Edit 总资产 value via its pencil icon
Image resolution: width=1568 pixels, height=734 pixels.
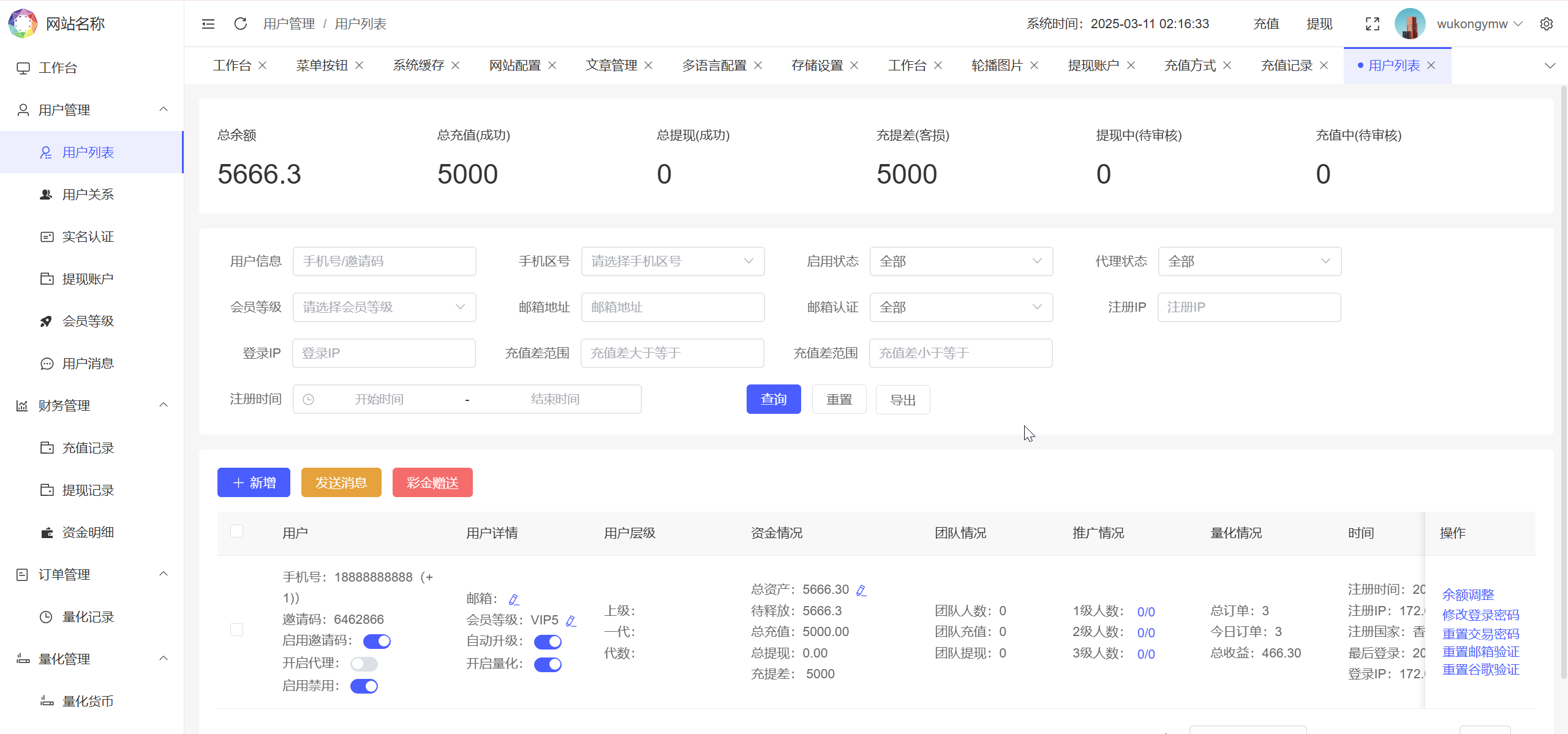(861, 590)
